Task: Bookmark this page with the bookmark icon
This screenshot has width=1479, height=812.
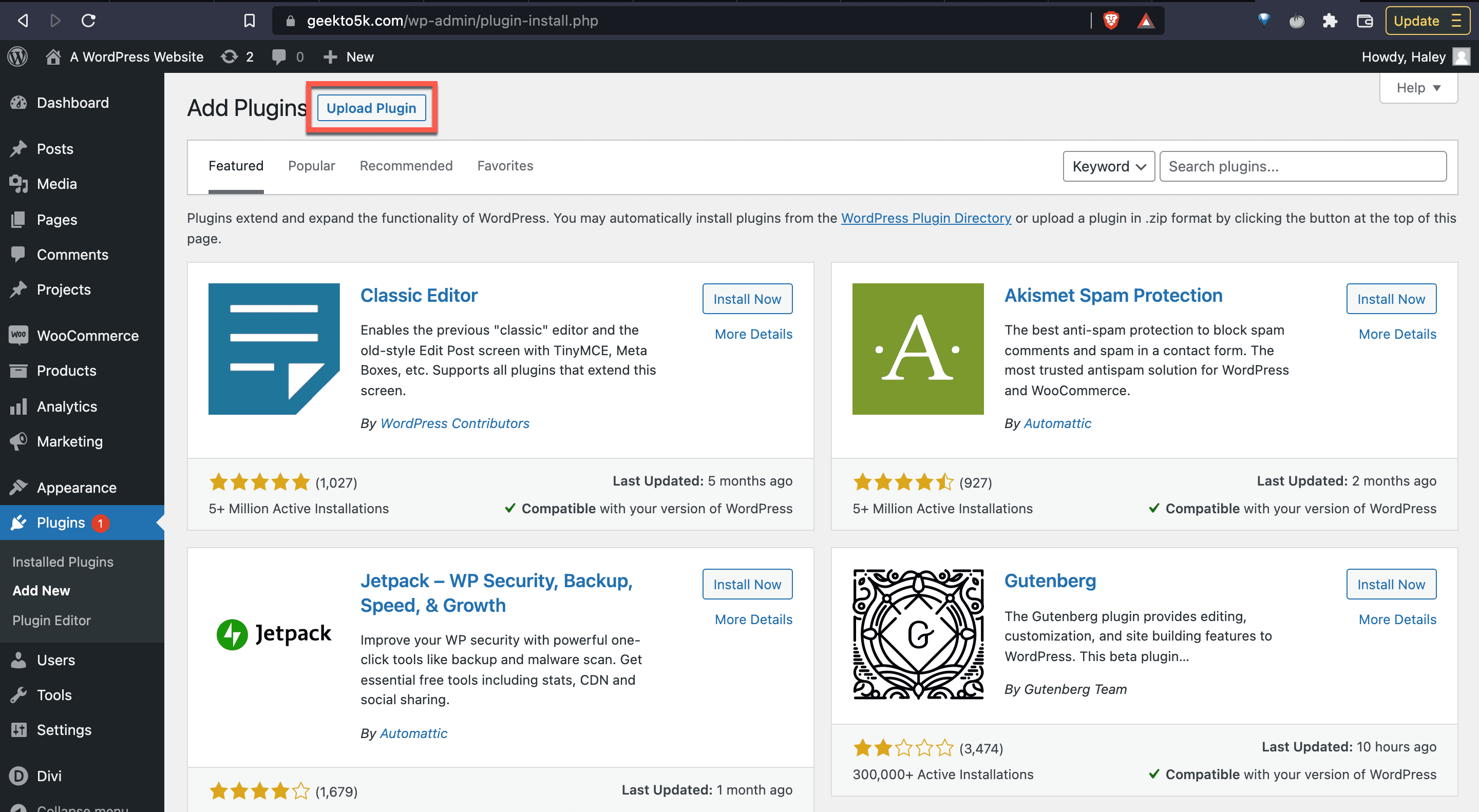Action: [249, 21]
